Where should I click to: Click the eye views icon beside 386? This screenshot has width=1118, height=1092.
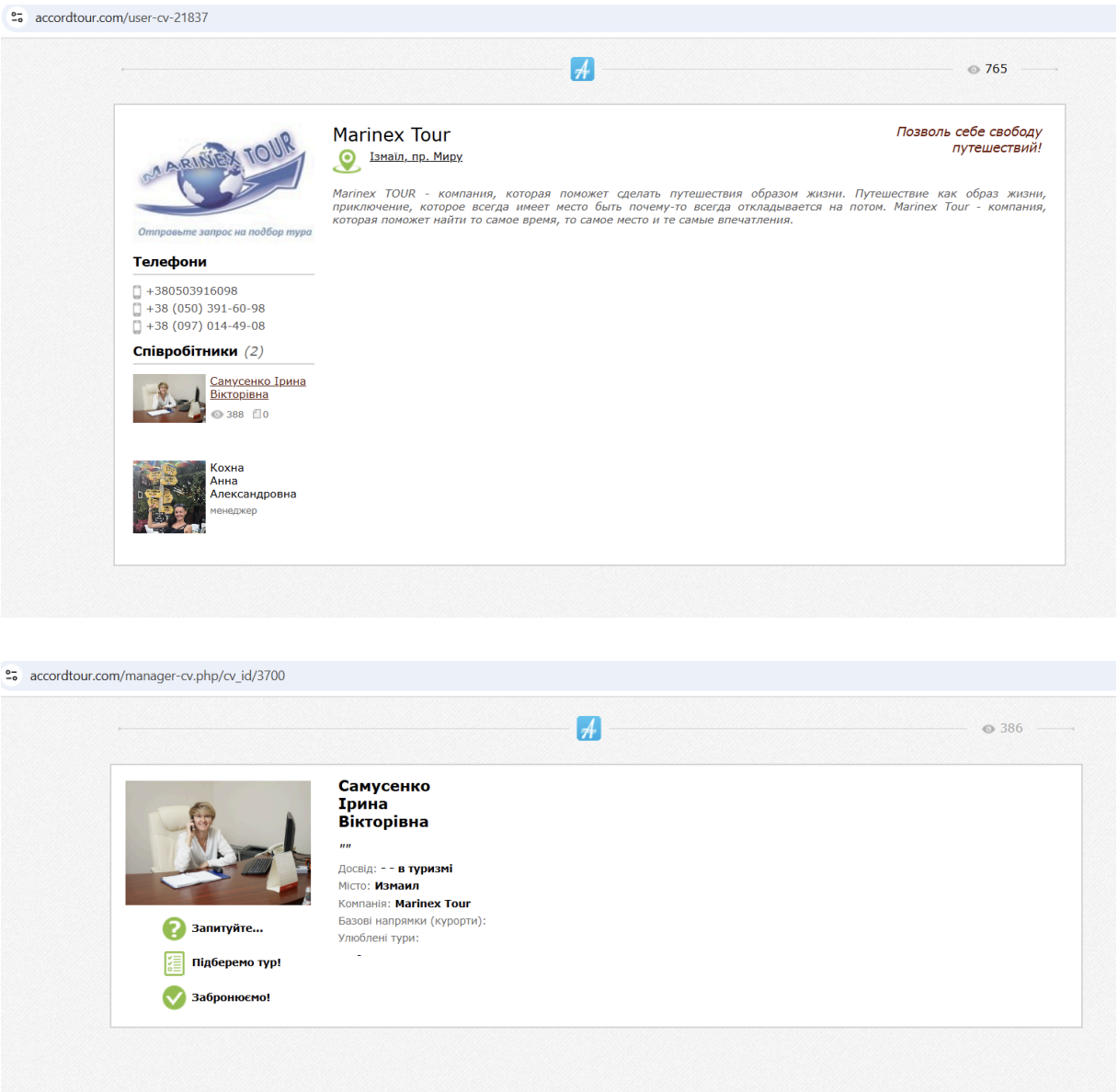(988, 729)
